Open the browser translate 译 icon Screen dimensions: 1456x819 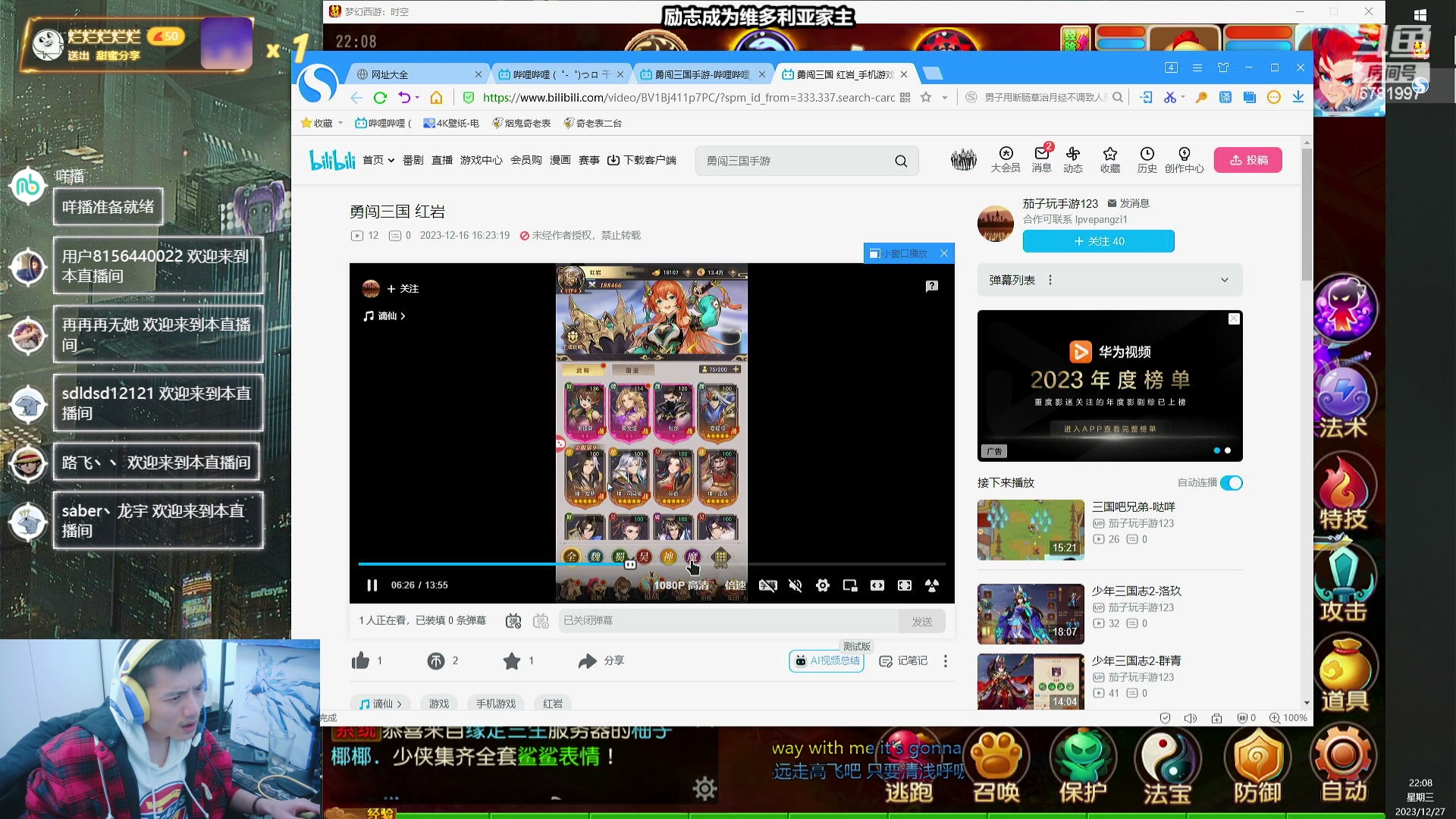coord(1225,97)
